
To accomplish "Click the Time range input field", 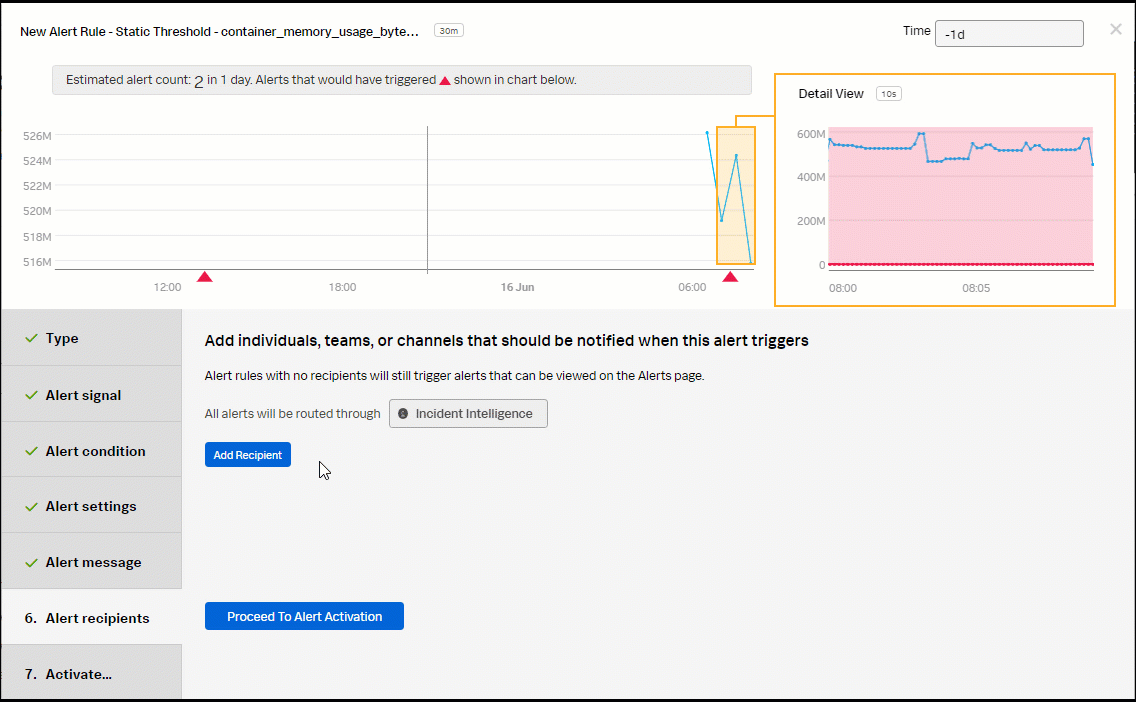I will click(1008, 33).
